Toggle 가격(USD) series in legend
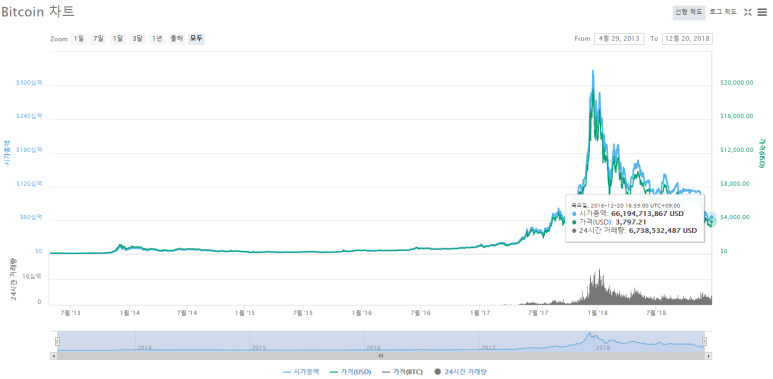Screen dimensions: 773x379 point(351,372)
